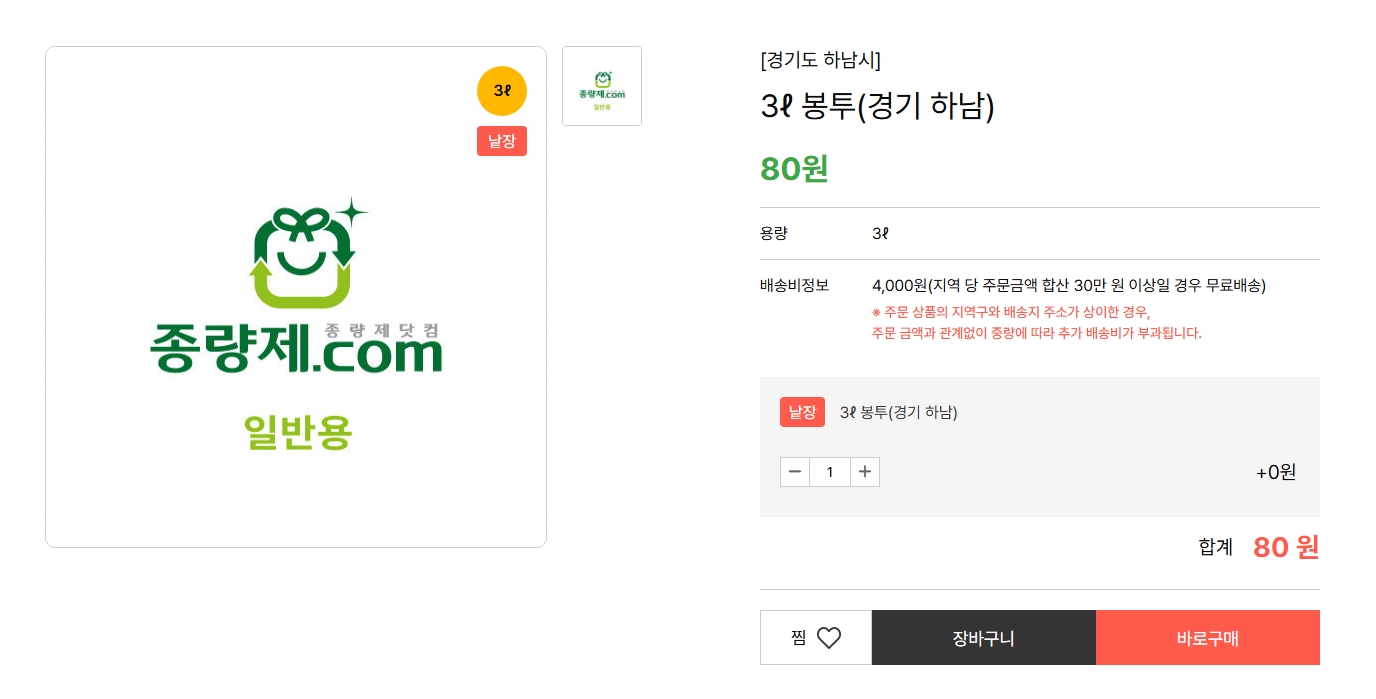Click the 3ℓ 봉투(경기 하남) option name
Screen dimensions: 1376x699
[898, 412]
